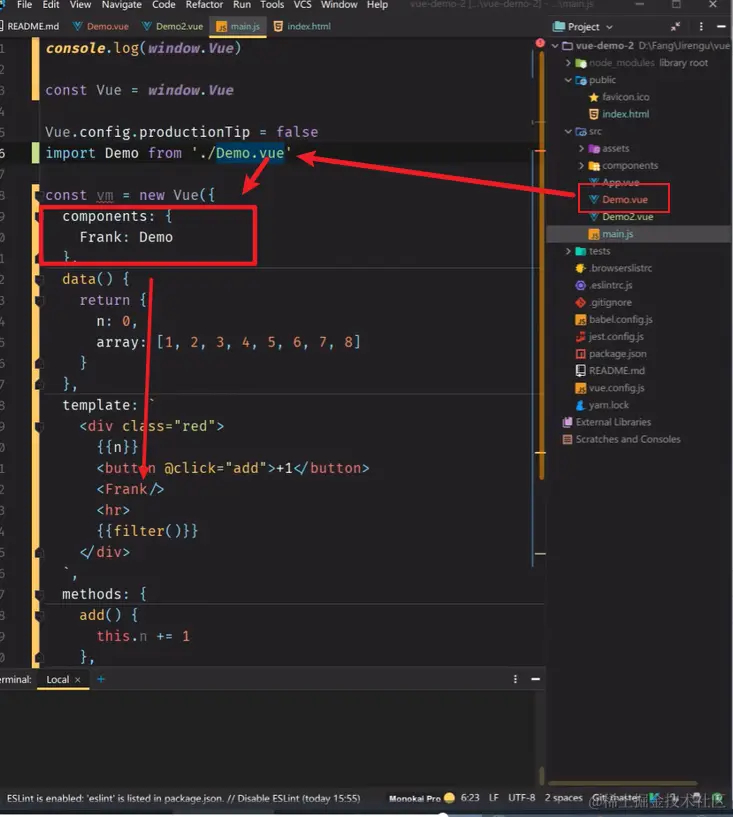Collapse the public folder

click(568, 80)
